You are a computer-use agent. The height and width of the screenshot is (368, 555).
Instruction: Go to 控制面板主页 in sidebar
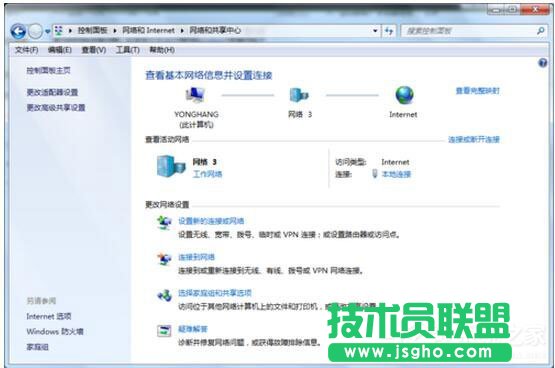48,70
